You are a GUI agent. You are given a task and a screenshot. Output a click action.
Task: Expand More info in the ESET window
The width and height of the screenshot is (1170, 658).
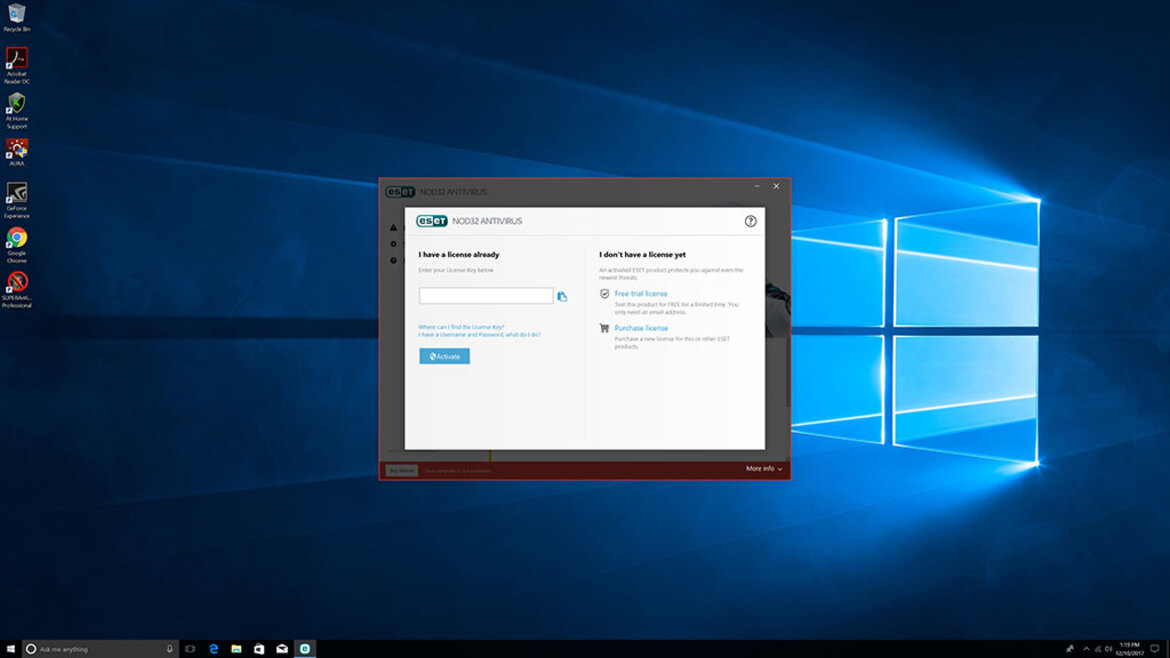764,469
